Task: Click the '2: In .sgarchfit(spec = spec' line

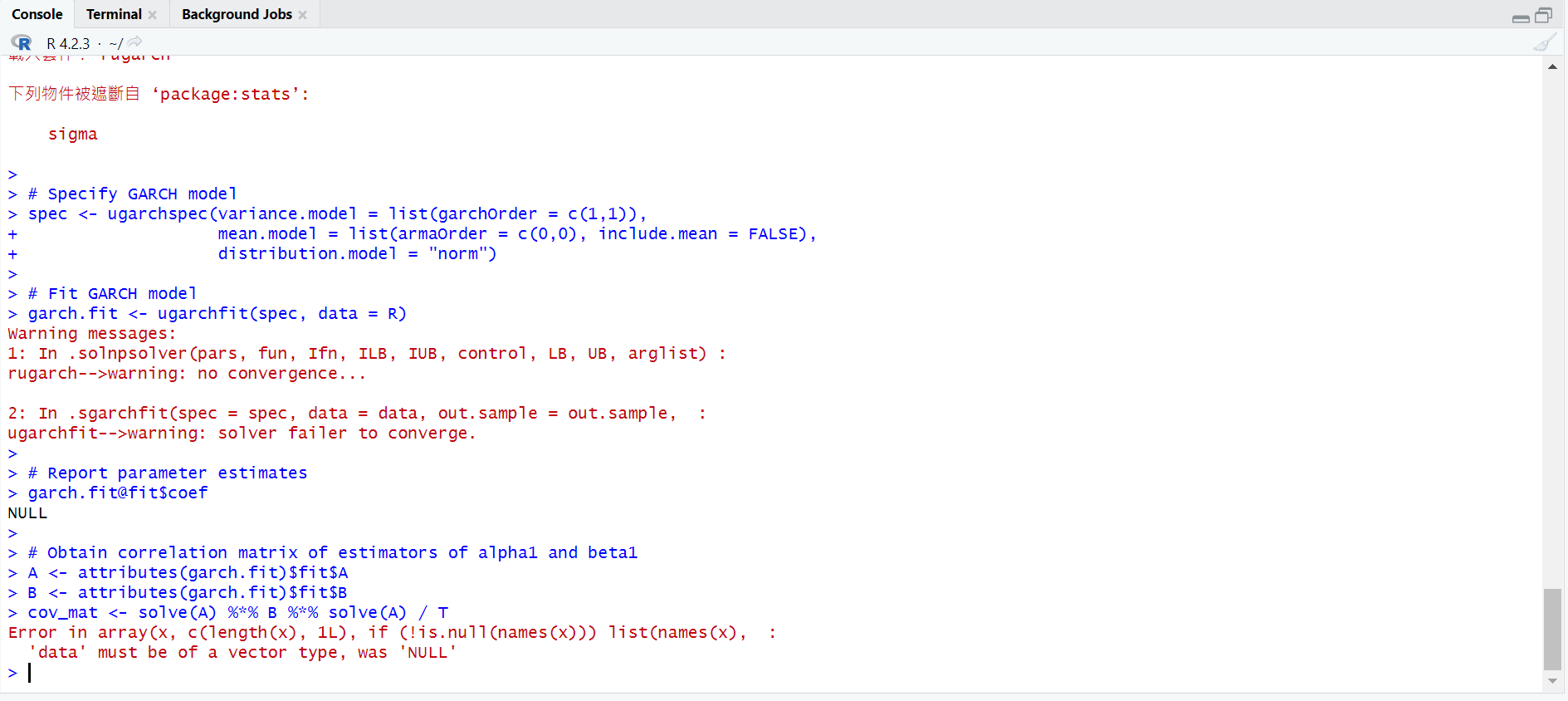Action: click(x=357, y=413)
